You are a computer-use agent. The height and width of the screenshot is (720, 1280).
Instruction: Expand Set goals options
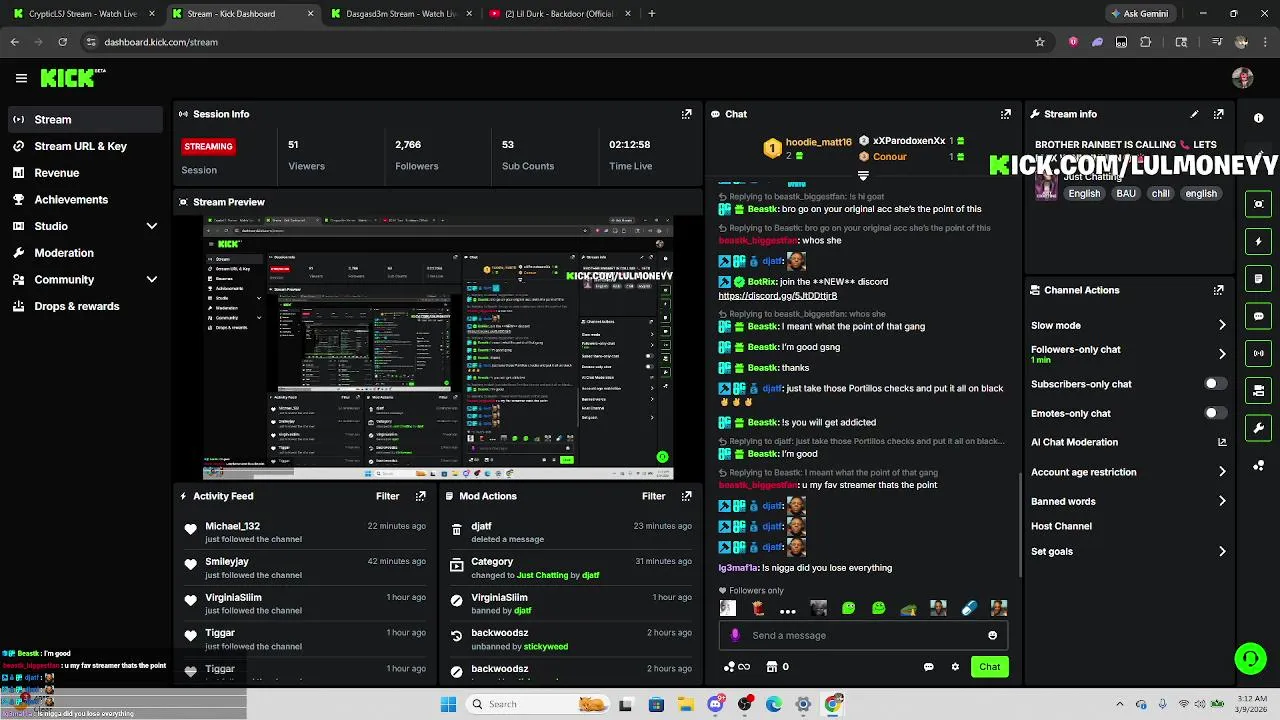tap(1222, 551)
